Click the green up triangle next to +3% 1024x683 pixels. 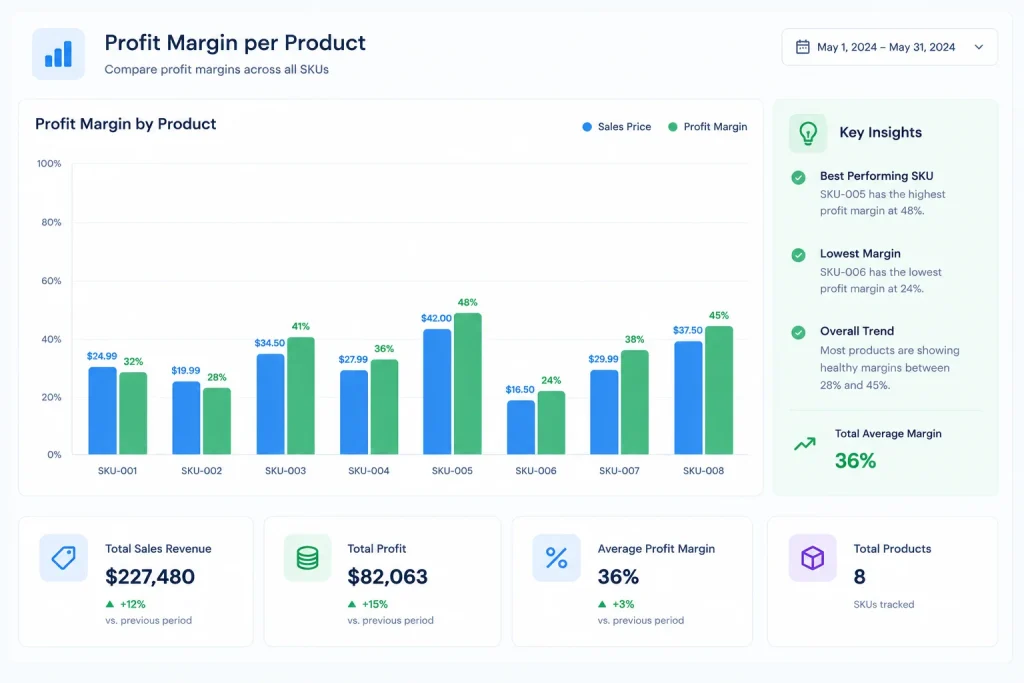(602, 604)
